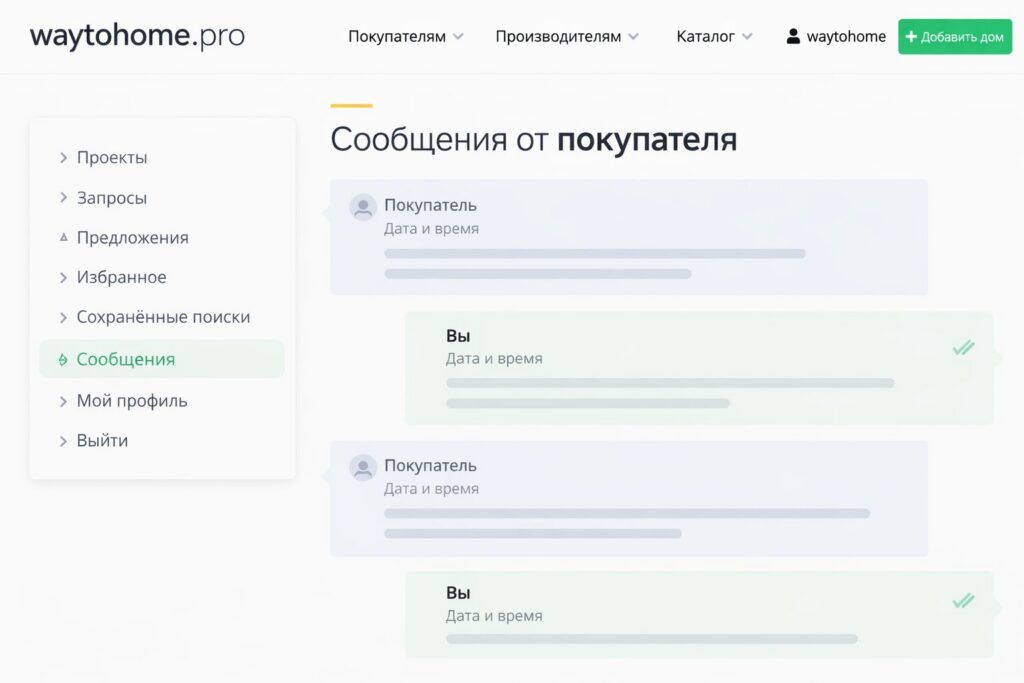This screenshot has height=683, width=1024.
Task: Open Проекты in the sidebar
Action: coord(111,158)
